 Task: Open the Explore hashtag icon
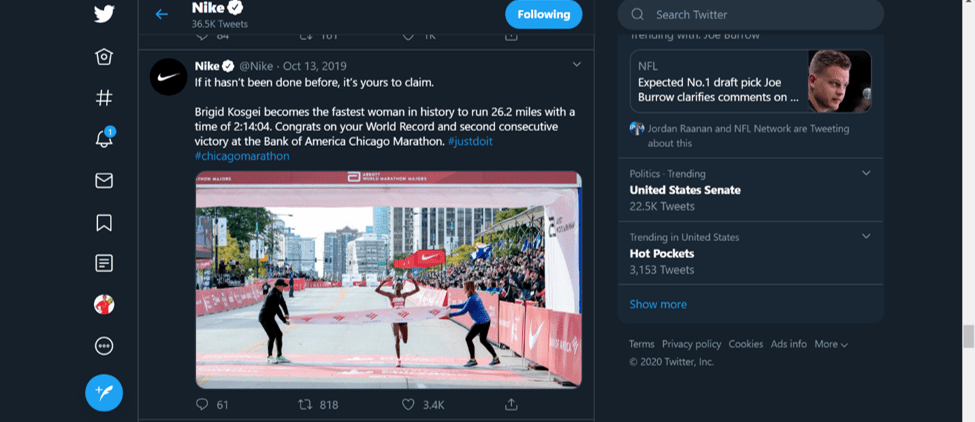(x=104, y=98)
